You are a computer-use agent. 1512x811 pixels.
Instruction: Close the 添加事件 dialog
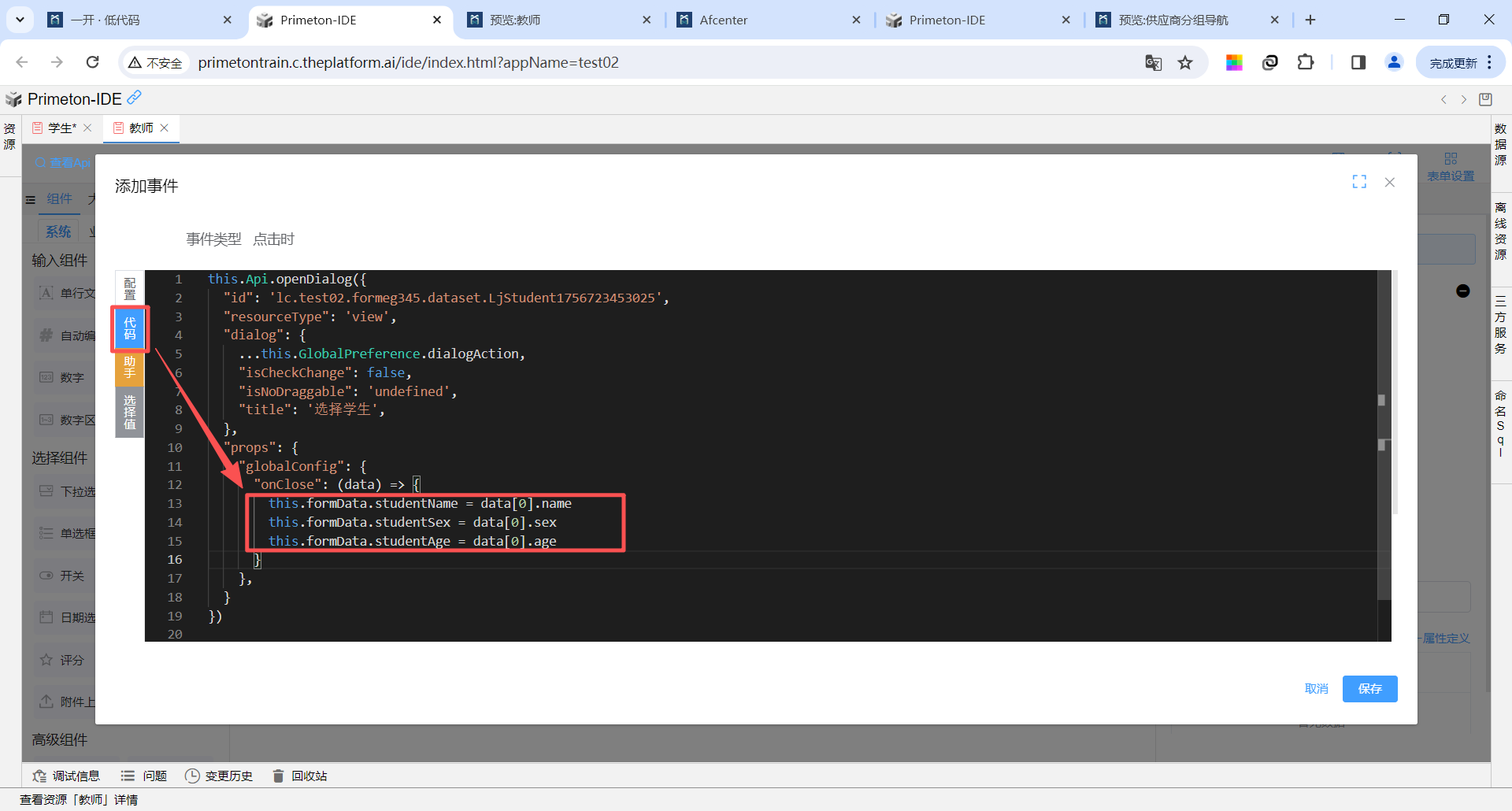(1390, 182)
